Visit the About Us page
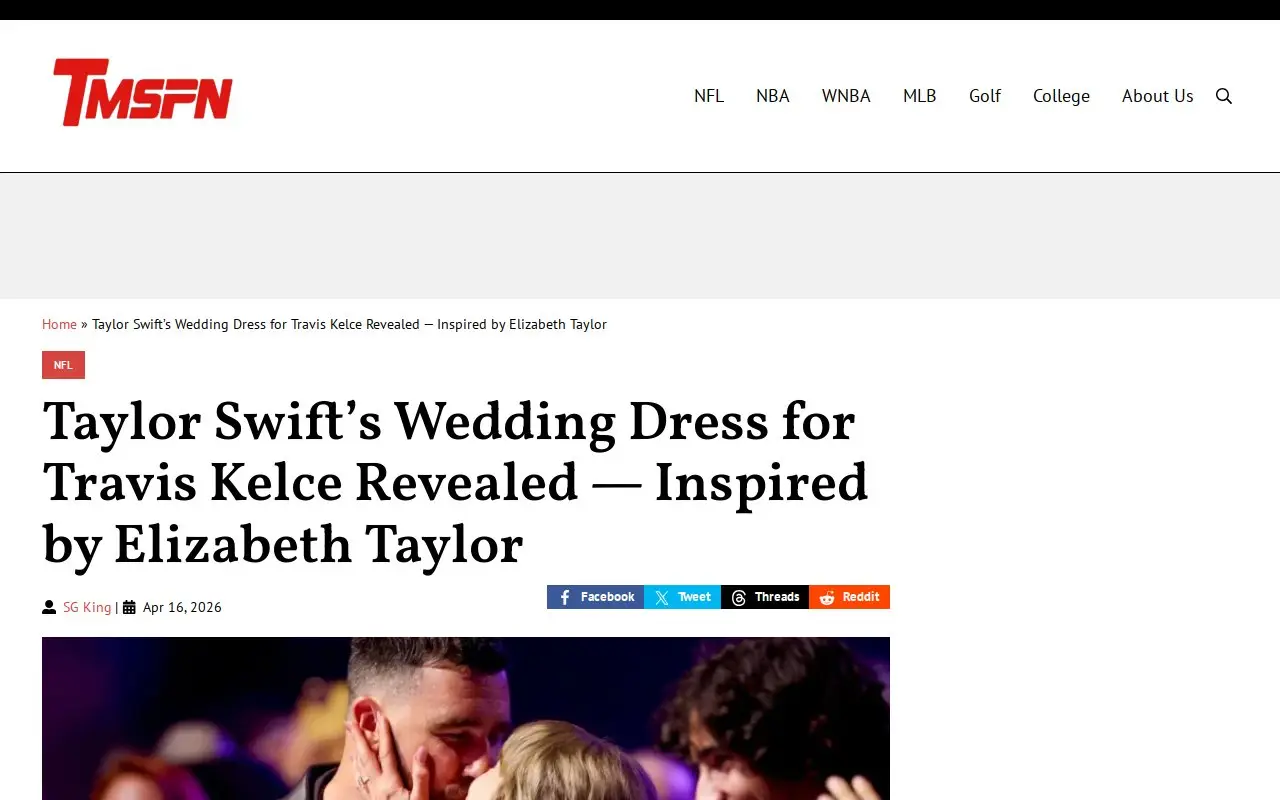The image size is (1280, 800). click(x=1158, y=96)
